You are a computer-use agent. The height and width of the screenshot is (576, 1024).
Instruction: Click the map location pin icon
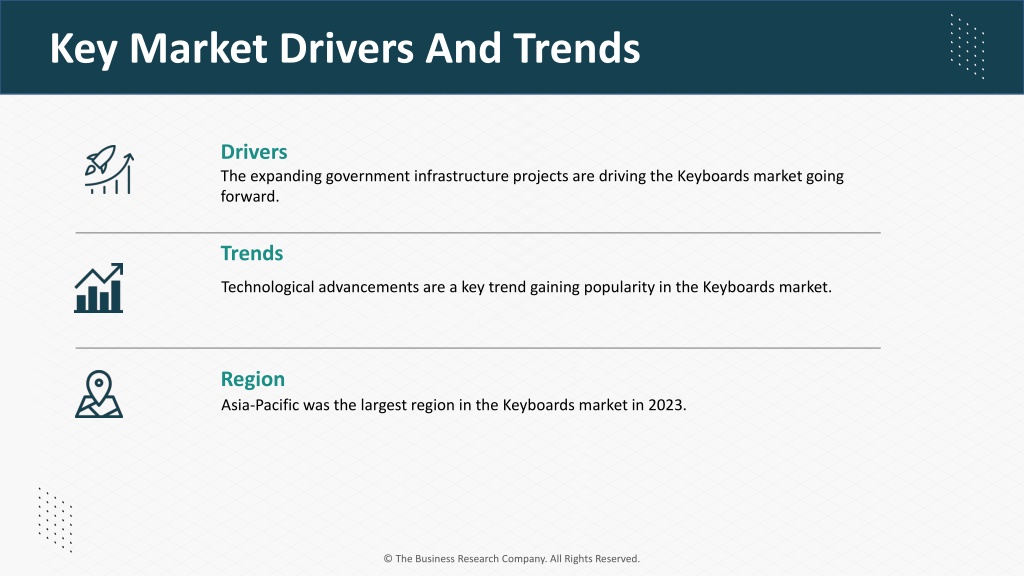click(x=99, y=394)
